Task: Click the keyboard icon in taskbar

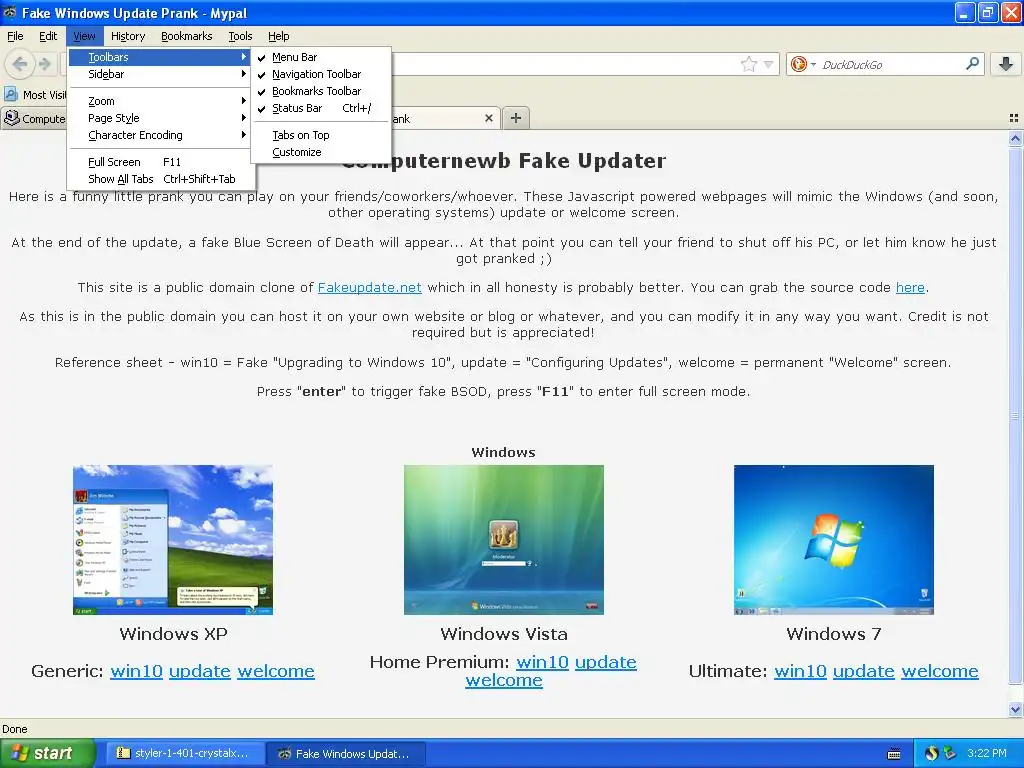Action: coord(894,754)
